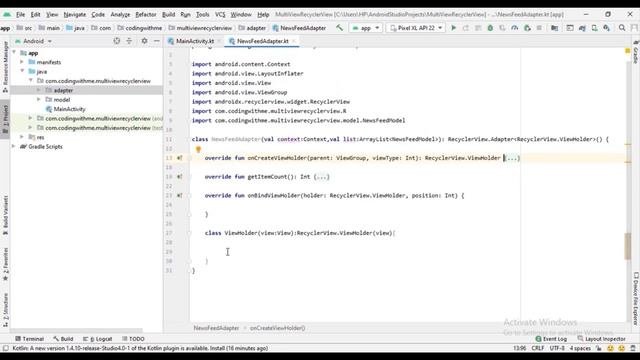Expand the res folder
This screenshot has height=360, width=640.
(22, 137)
